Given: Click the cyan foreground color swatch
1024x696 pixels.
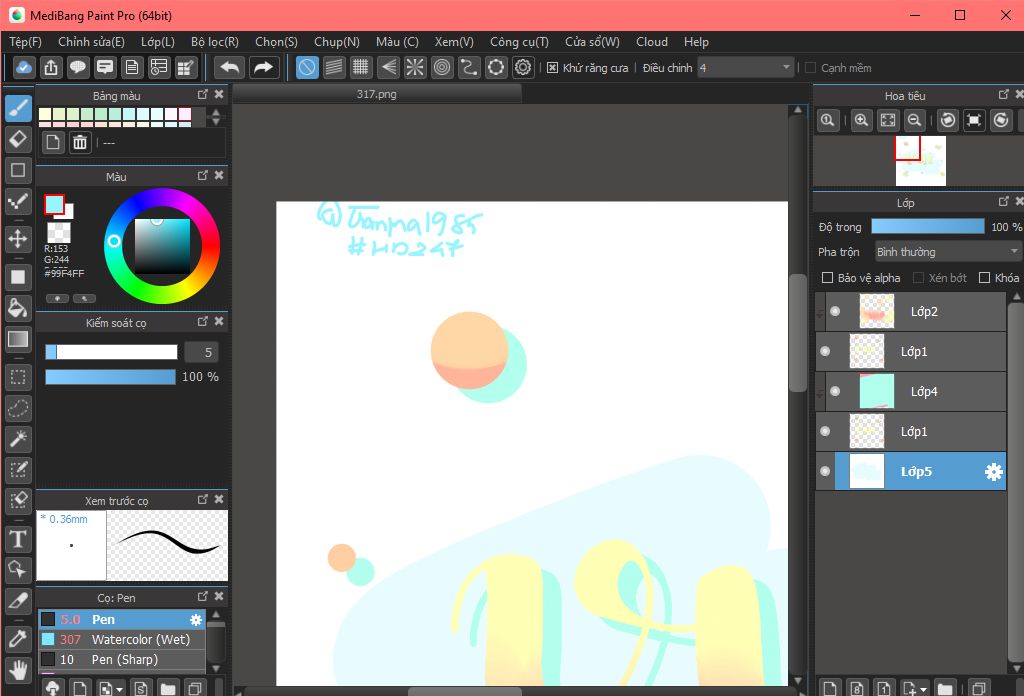Looking at the screenshot, I should [x=54, y=204].
